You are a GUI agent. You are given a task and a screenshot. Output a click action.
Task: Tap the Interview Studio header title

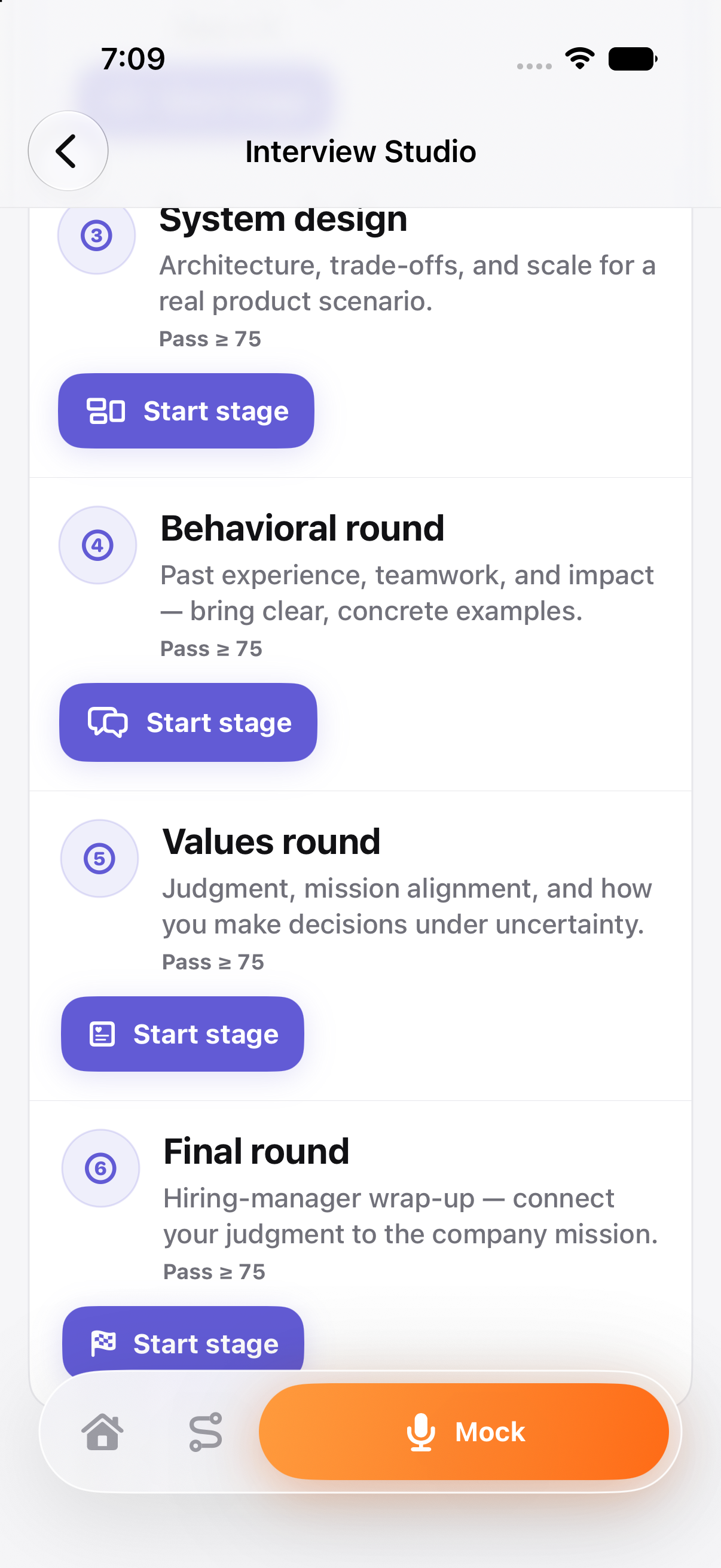click(x=360, y=151)
